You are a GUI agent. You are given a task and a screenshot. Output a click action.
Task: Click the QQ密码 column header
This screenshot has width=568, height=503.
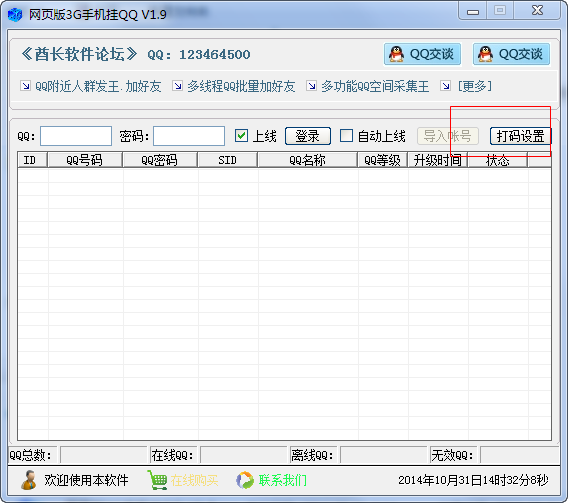[x=160, y=160]
